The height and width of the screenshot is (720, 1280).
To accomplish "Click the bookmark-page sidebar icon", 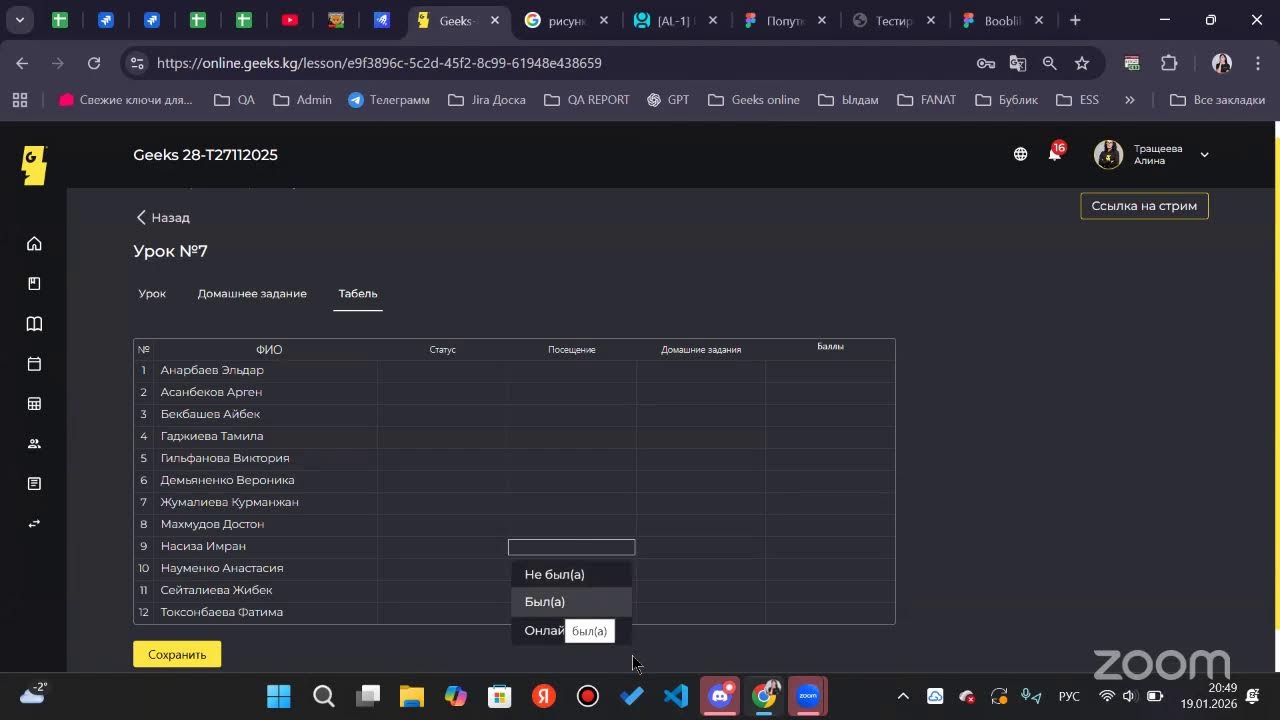I will click(34, 284).
